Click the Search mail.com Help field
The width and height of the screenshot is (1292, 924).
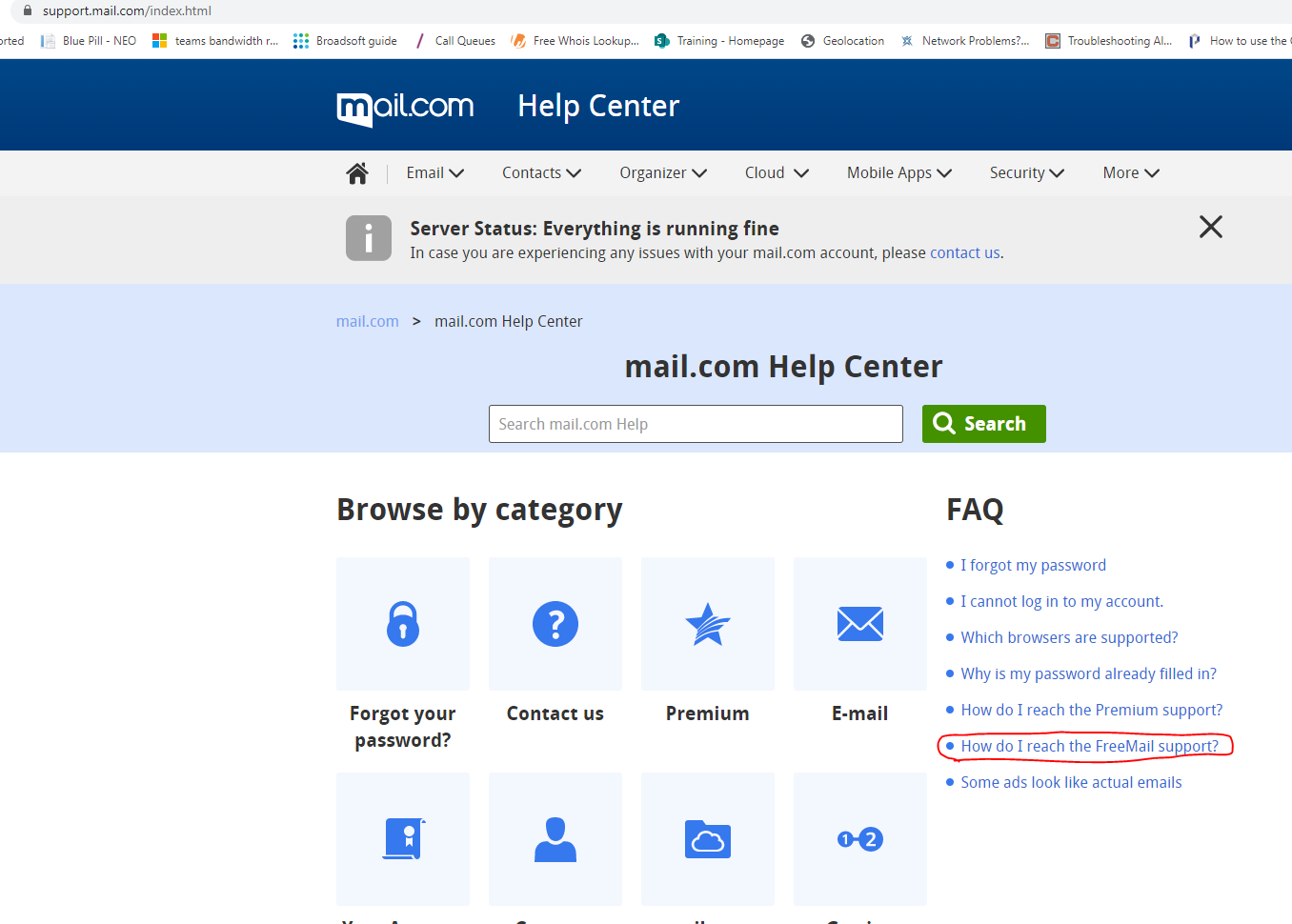696,424
